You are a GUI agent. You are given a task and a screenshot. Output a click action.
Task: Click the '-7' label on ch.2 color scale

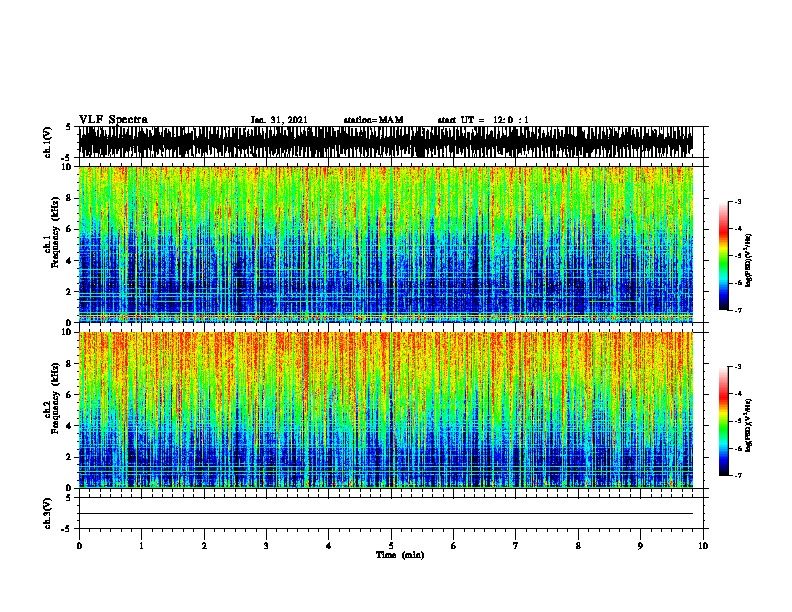(737, 476)
